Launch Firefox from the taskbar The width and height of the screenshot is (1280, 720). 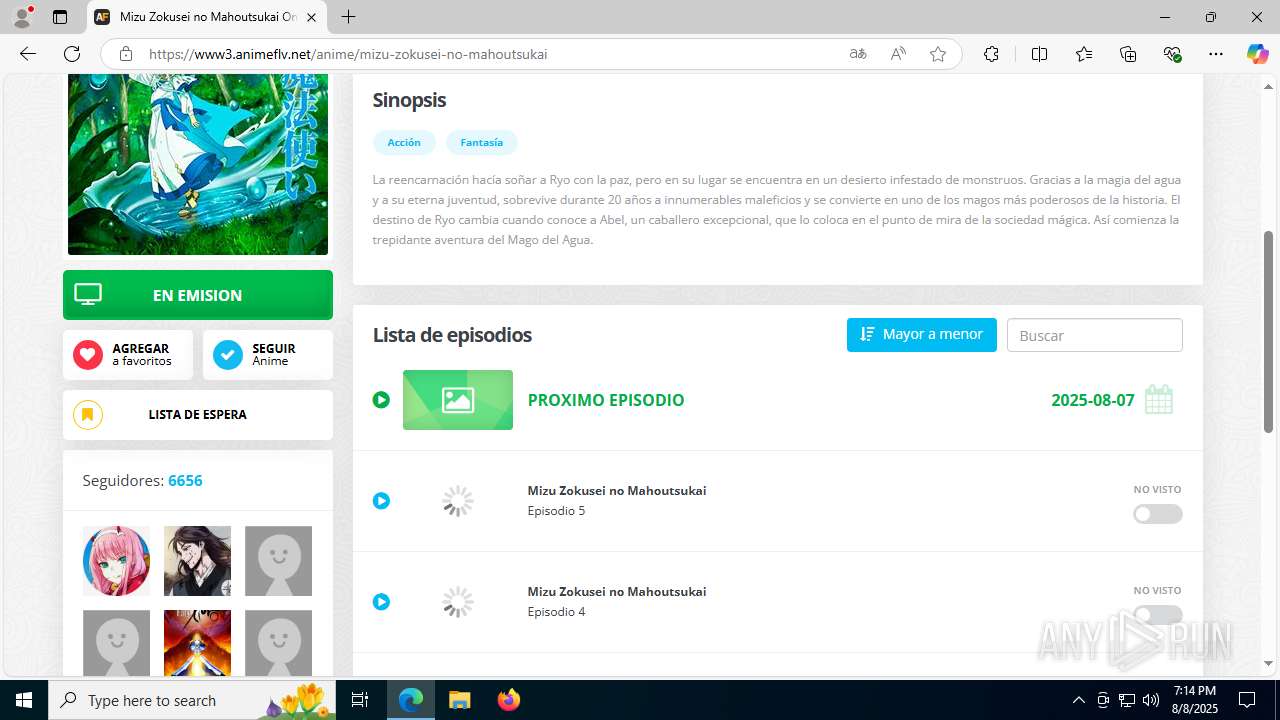point(509,700)
